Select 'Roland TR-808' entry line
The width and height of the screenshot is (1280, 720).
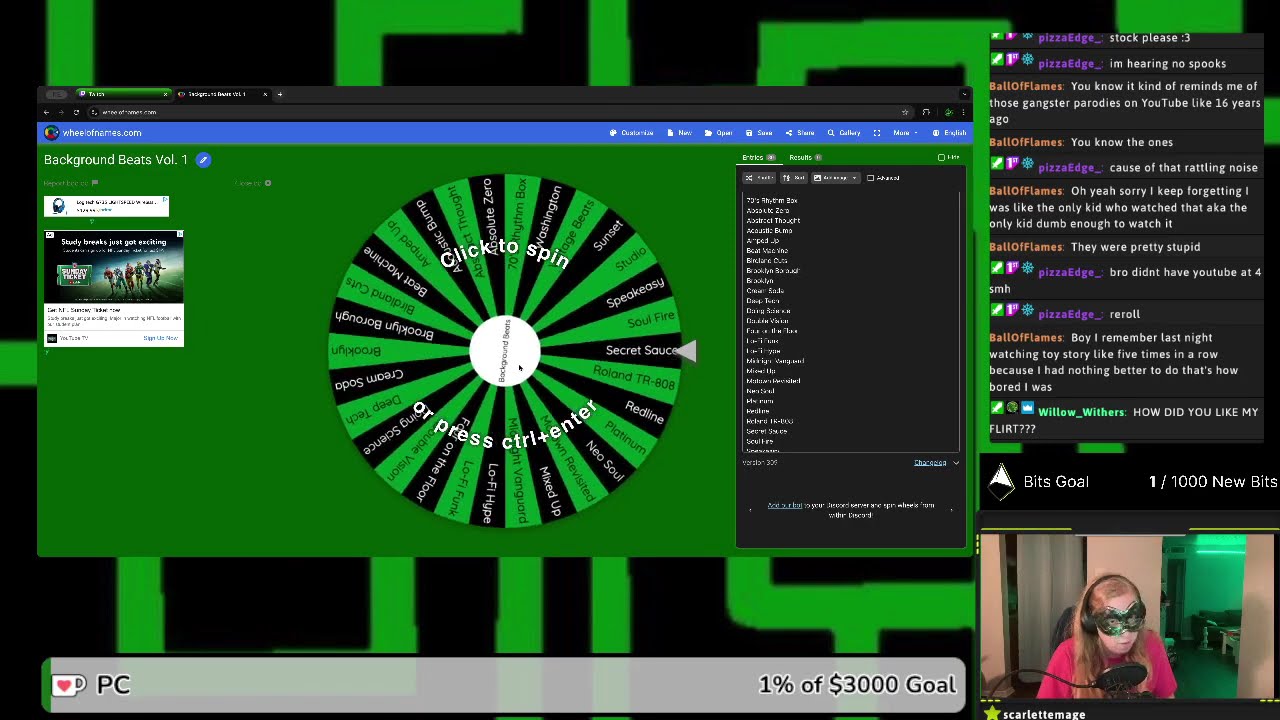[x=769, y=421]
